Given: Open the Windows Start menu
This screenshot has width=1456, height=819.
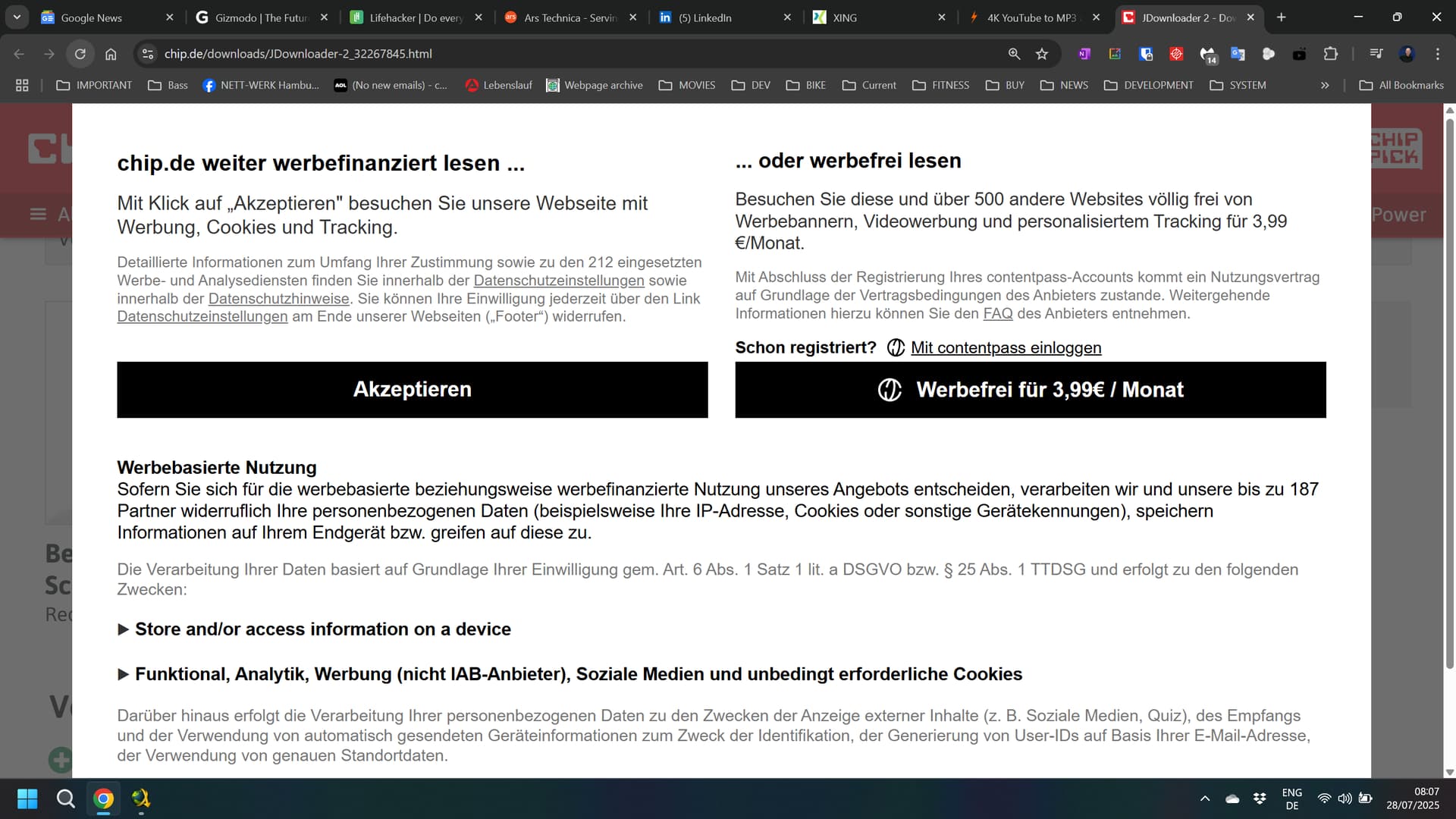Looking at the screenshot, I should tap(27, 799).
